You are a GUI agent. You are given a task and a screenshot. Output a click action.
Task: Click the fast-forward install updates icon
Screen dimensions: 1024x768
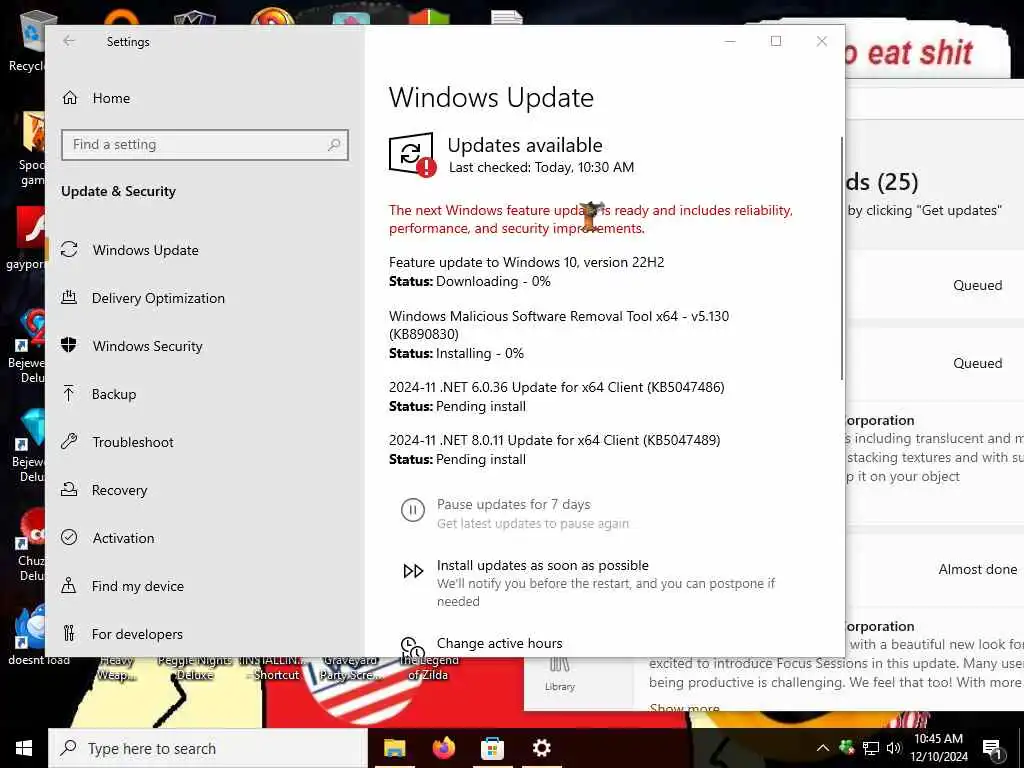click(x=413, y=571)
